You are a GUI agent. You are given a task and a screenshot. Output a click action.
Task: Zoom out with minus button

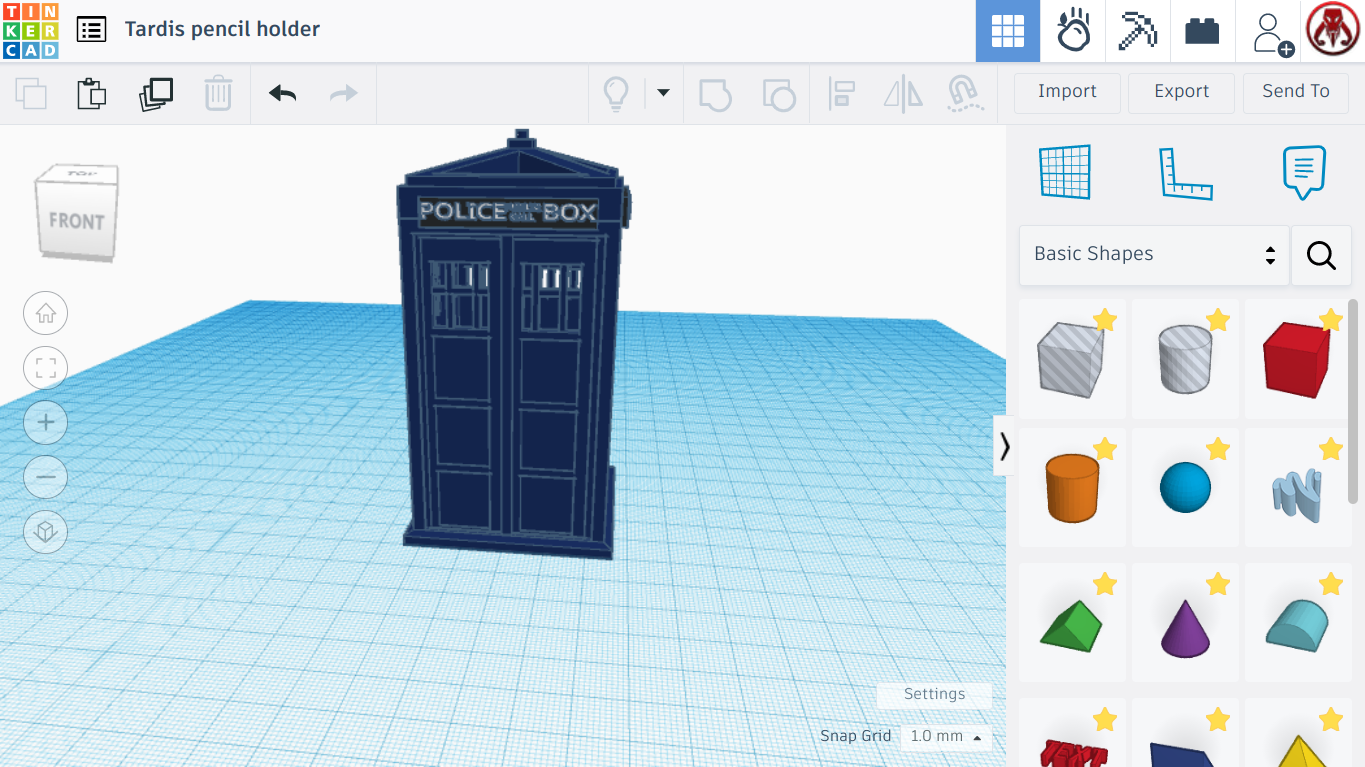(x=45, y=477)
